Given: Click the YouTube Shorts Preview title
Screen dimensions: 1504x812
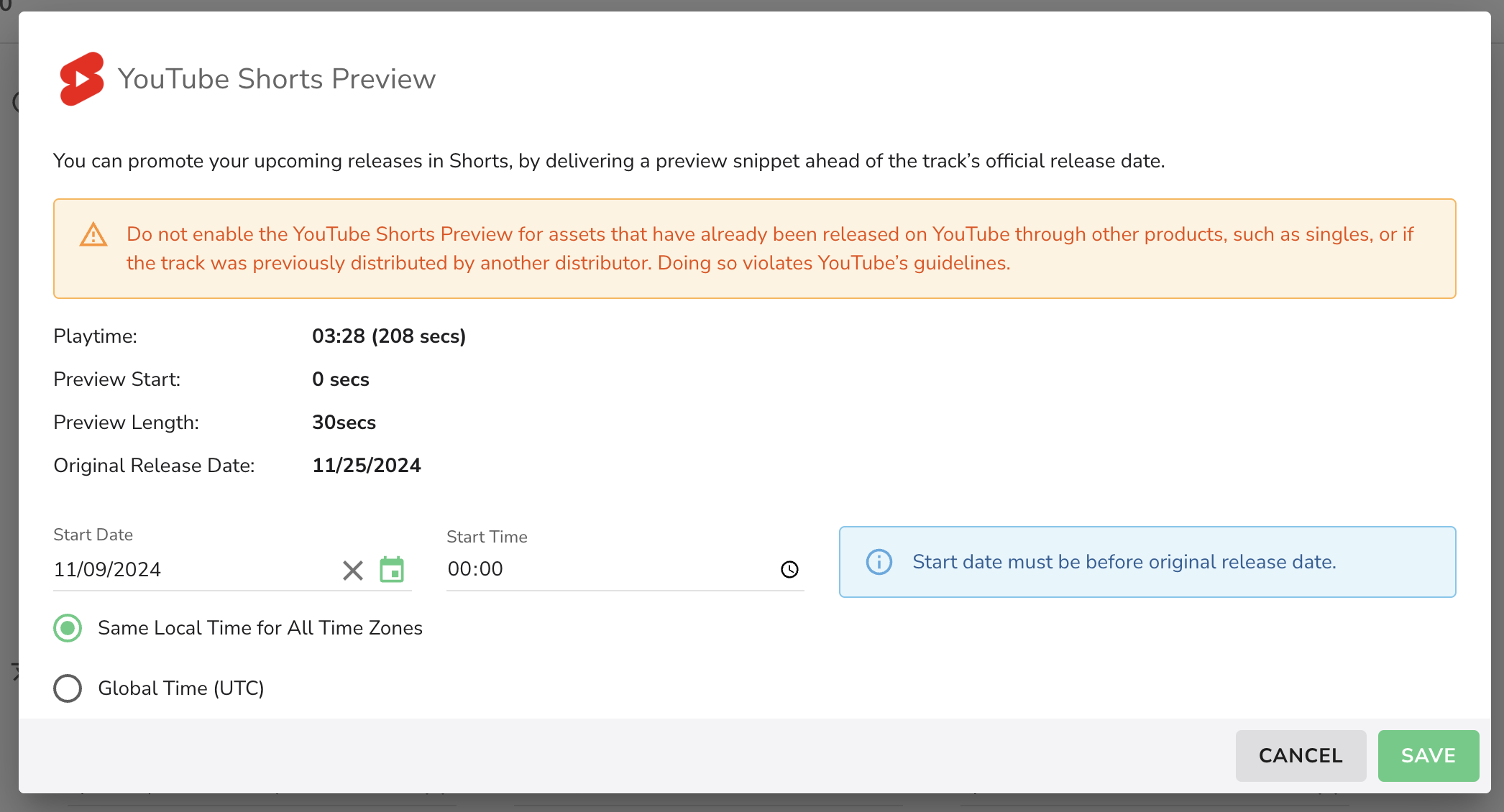Looking at the screenshot, I should click(277, 79).
